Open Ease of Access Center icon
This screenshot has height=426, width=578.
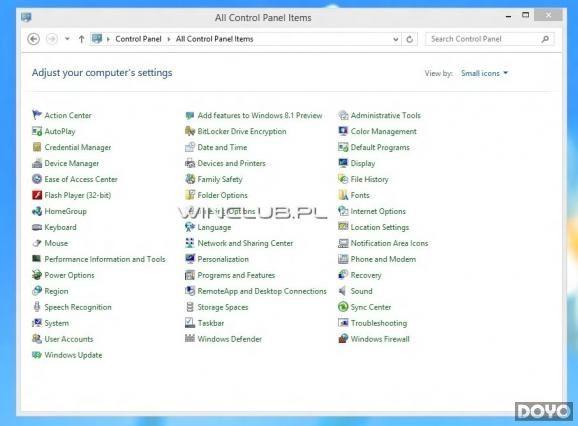tap(37, 179)
